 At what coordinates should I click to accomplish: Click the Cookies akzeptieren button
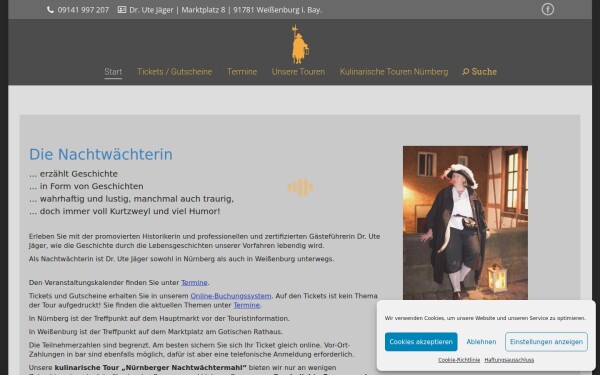point(421,342)
